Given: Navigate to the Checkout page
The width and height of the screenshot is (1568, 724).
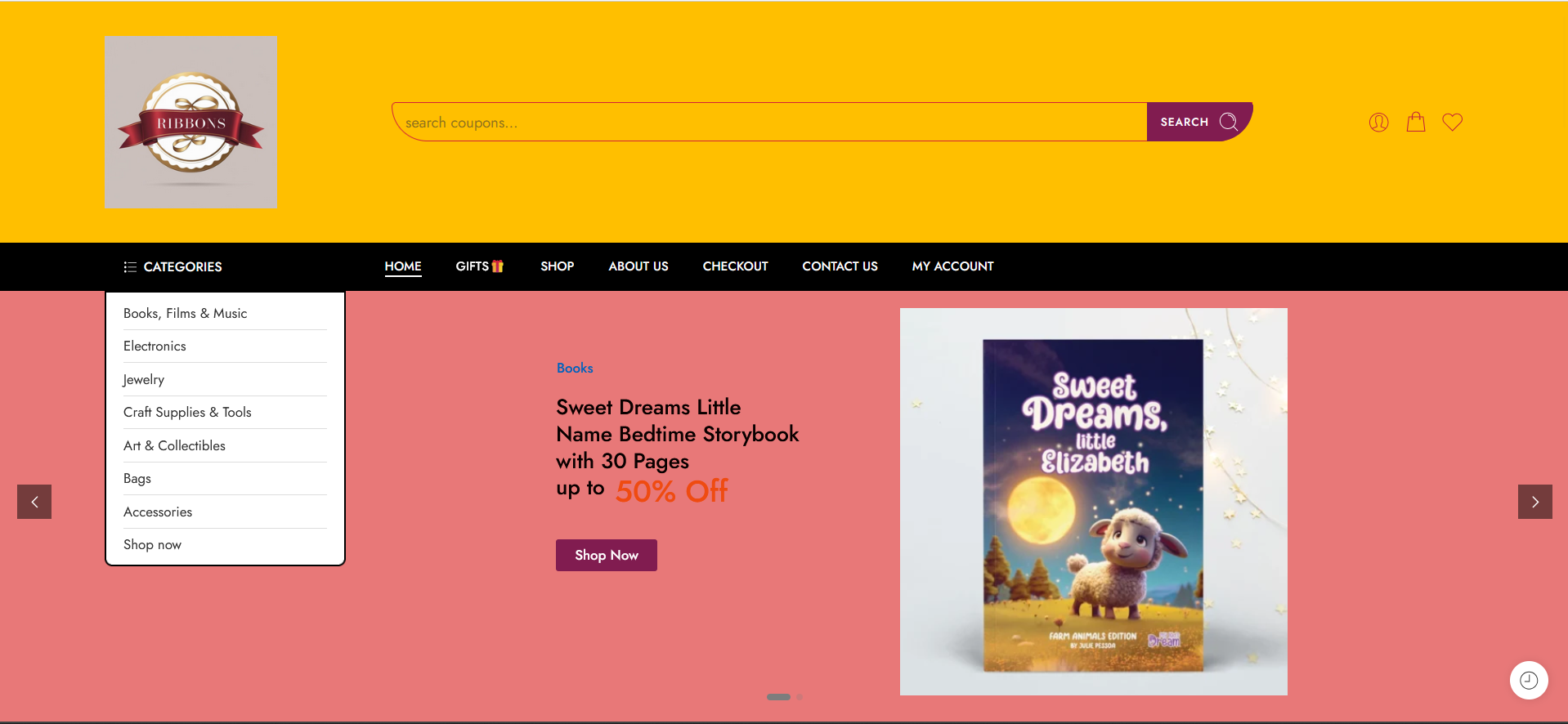Looking at the screenshot, I should pyautogui.click(x=735, y=266).
